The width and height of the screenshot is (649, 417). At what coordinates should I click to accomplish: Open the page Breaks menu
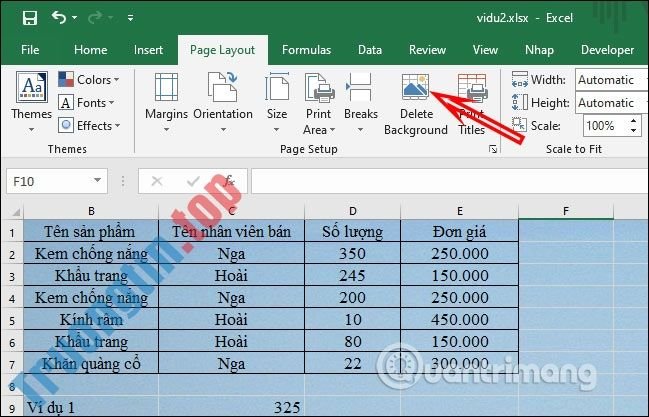361,102
